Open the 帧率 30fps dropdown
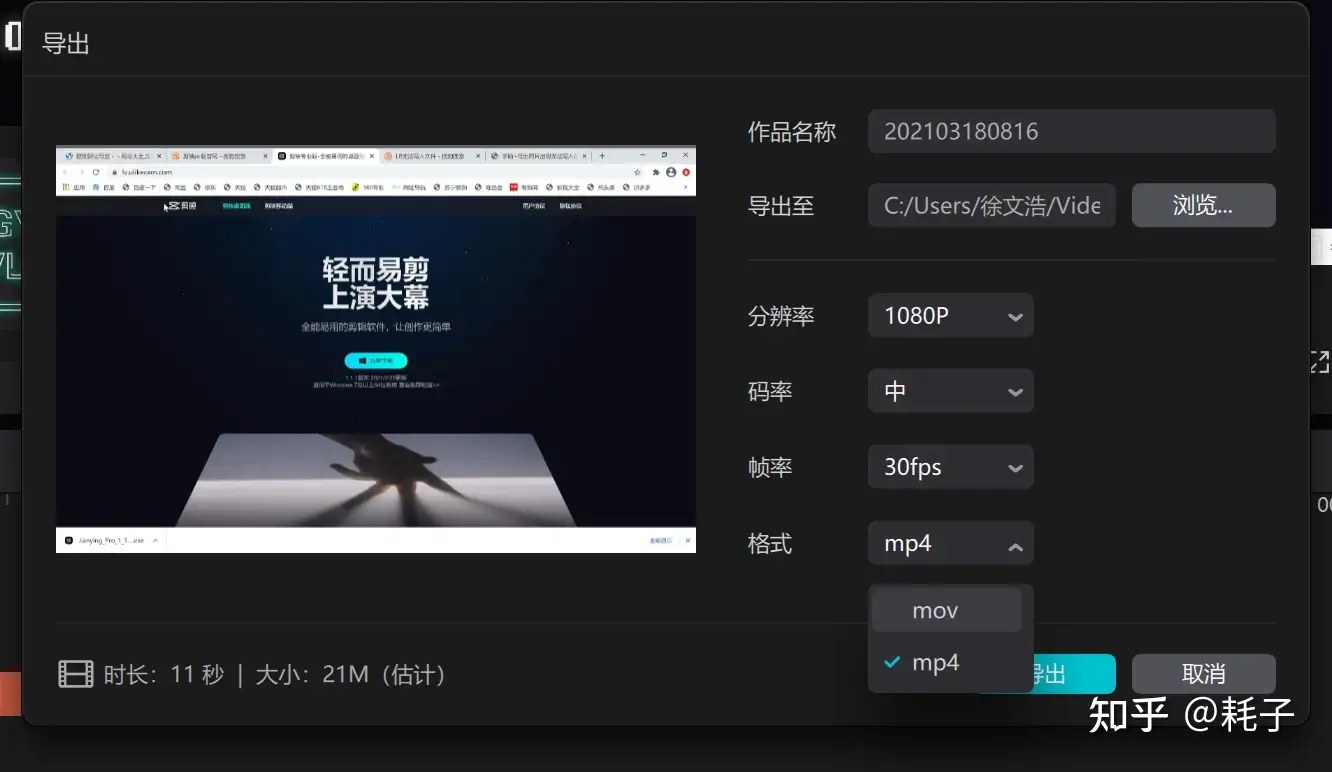This screenshot has height=772, width=1332. pos(950,467)
